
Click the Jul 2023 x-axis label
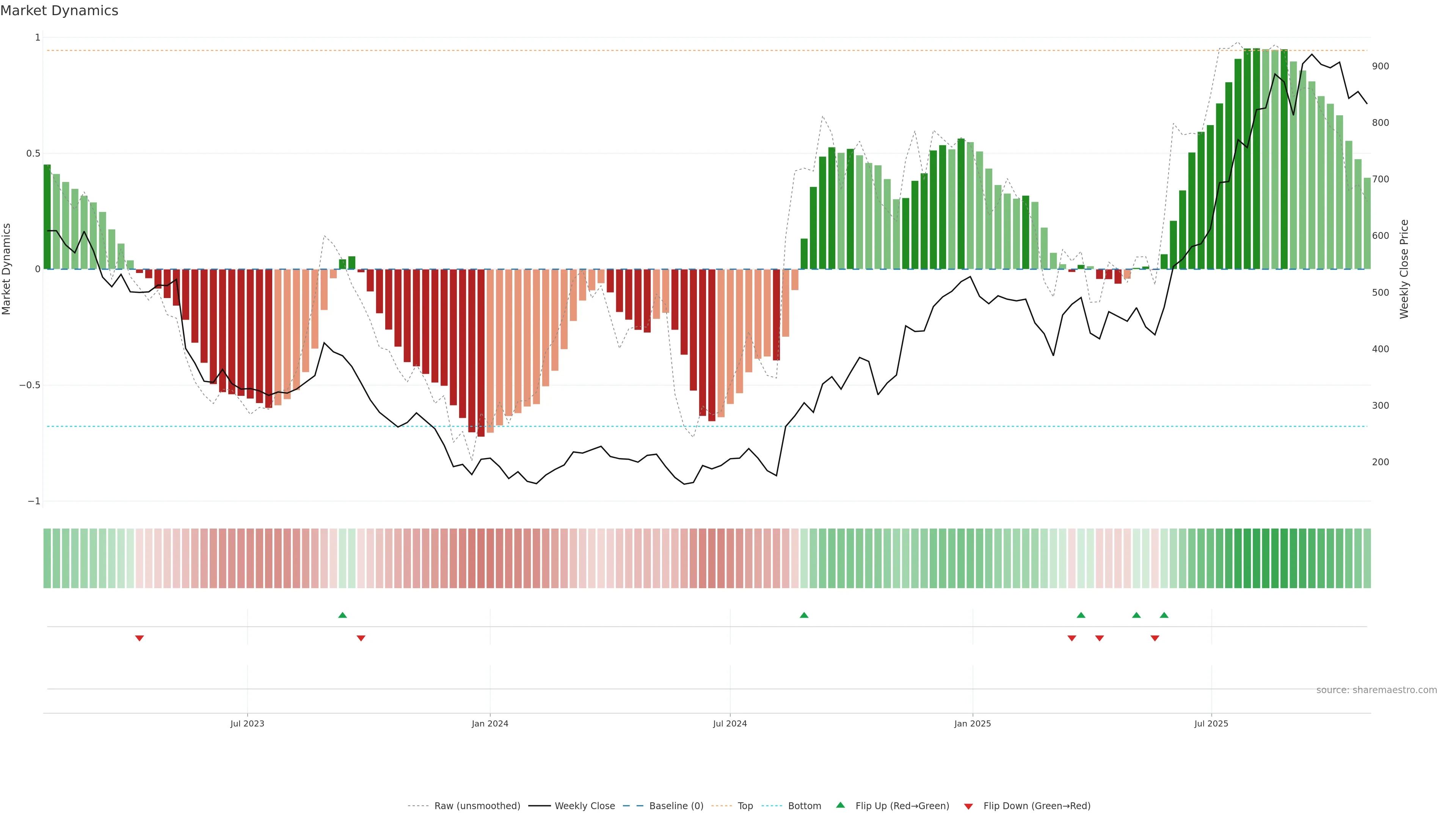coord(247,723)
